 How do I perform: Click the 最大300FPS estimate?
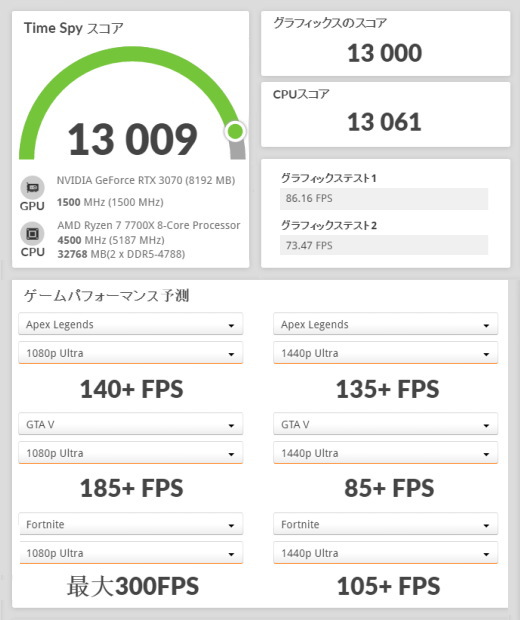pyautogui.click(x=133, y=586)
